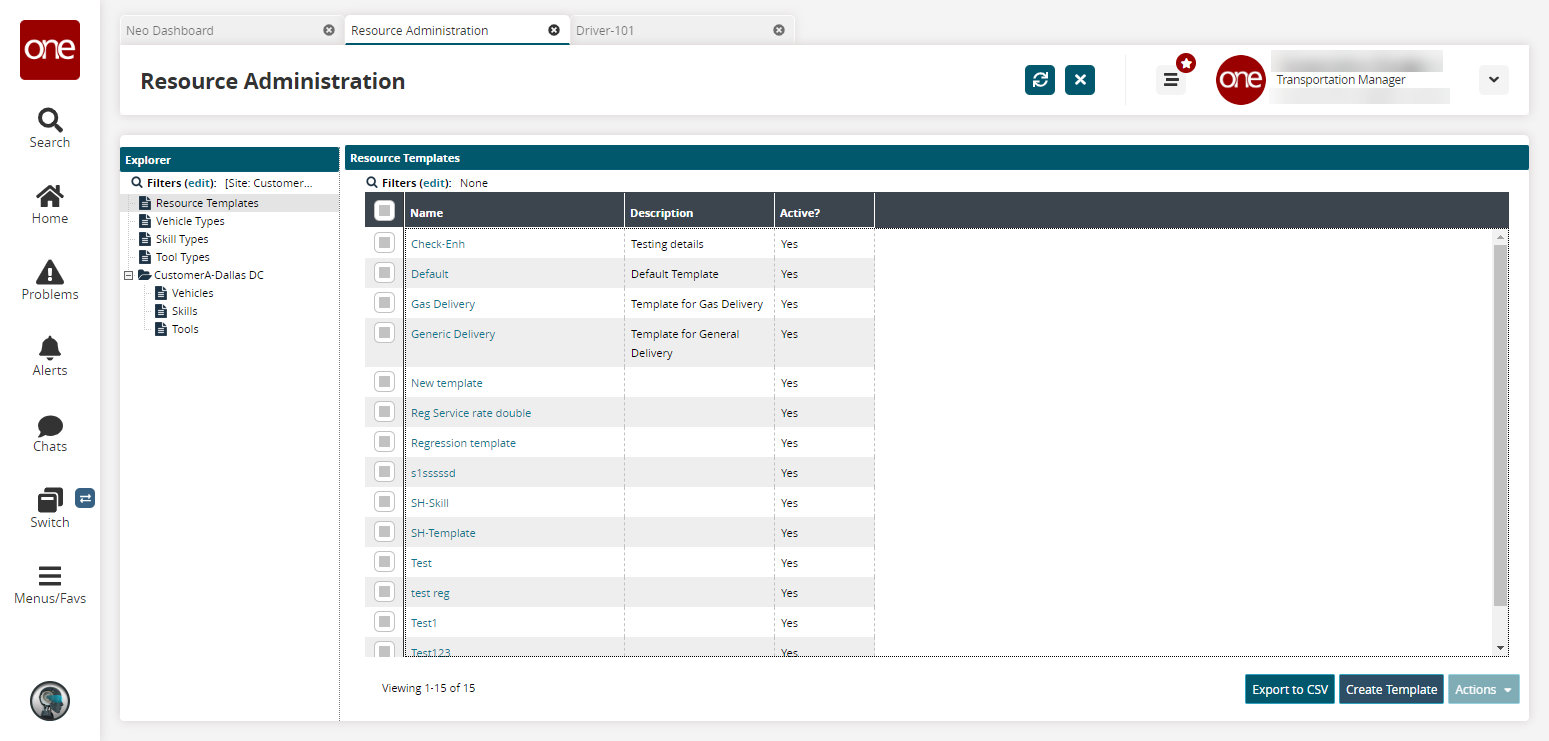This screenshot has width=1549, height=741.
Task: Check the Gas Delivery row checkbox
Action: coord(384,302)
